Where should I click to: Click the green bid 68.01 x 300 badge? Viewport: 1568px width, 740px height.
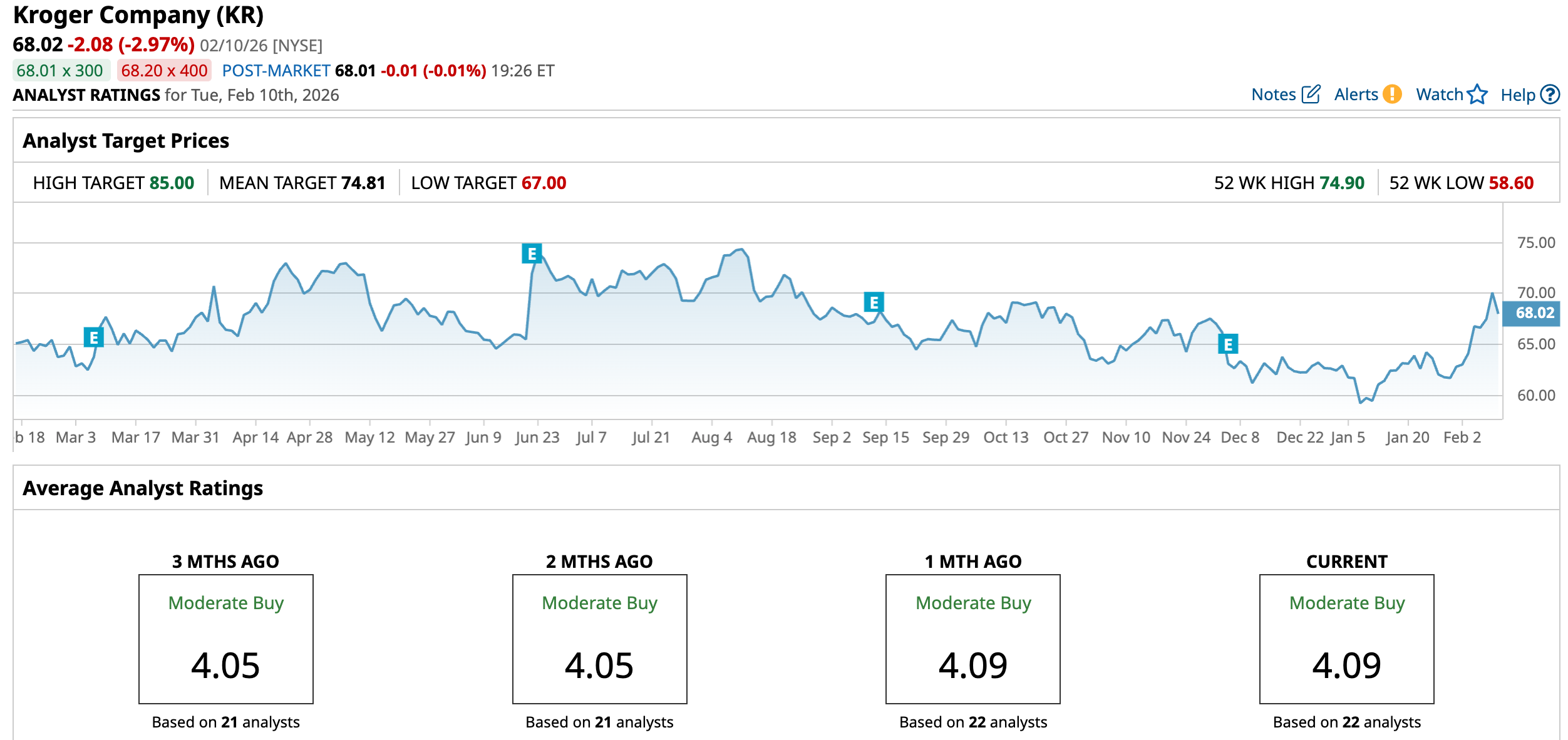point(60,71)
